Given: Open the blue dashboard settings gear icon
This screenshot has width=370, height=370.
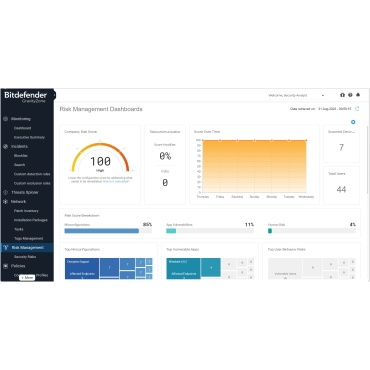Looking at the screenshot, I should [x=353, y=122].
